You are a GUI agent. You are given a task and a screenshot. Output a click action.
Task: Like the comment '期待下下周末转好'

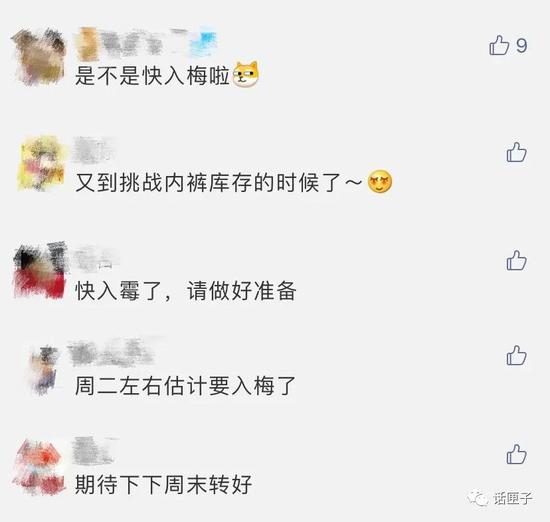(x=516, y=454)
